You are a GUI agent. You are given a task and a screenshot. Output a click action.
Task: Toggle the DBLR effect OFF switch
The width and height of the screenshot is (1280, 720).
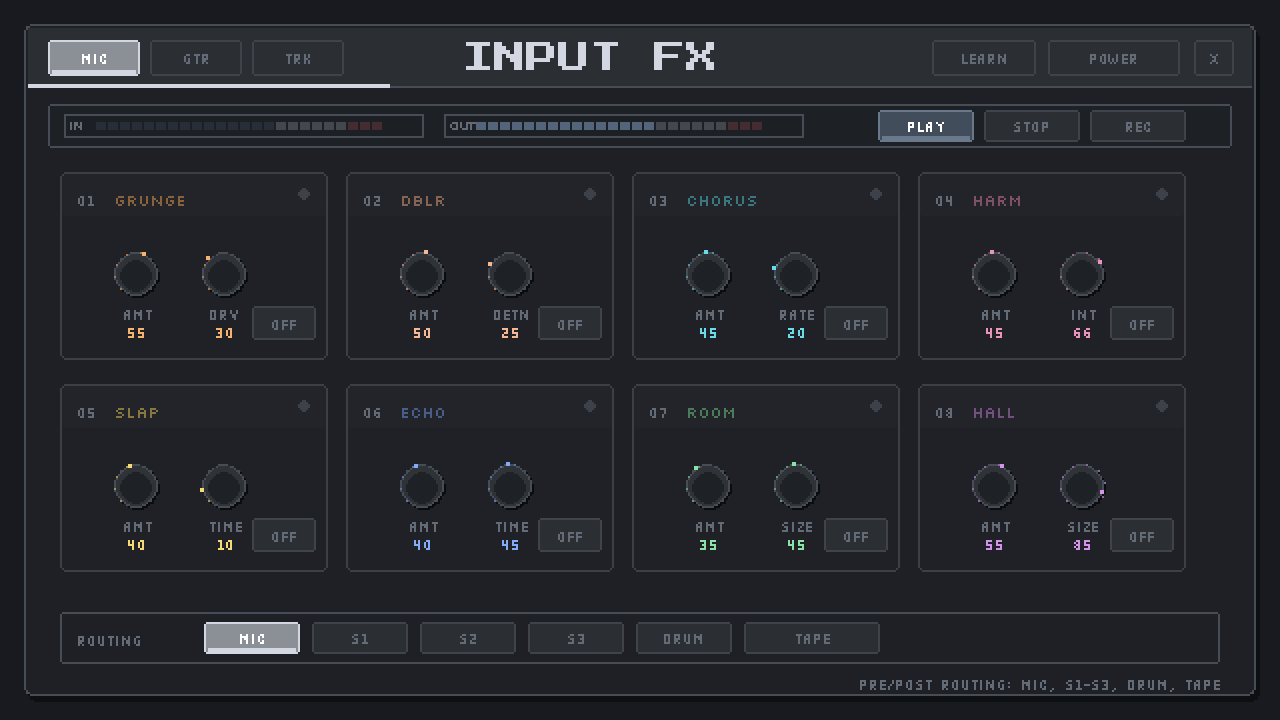pyautogui.click(x=570, y=324)
